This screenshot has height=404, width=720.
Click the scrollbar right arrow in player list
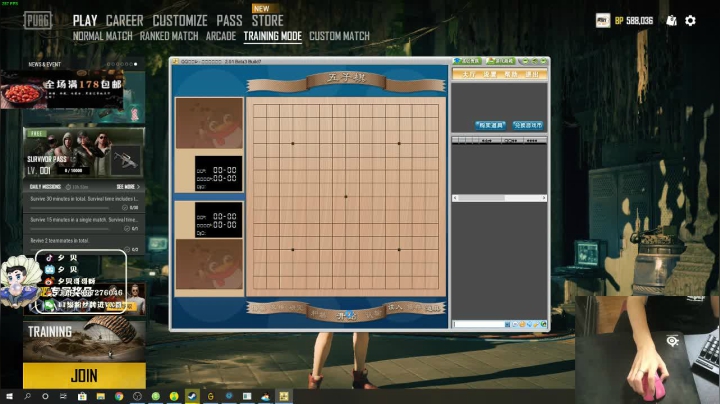point(544,198)
